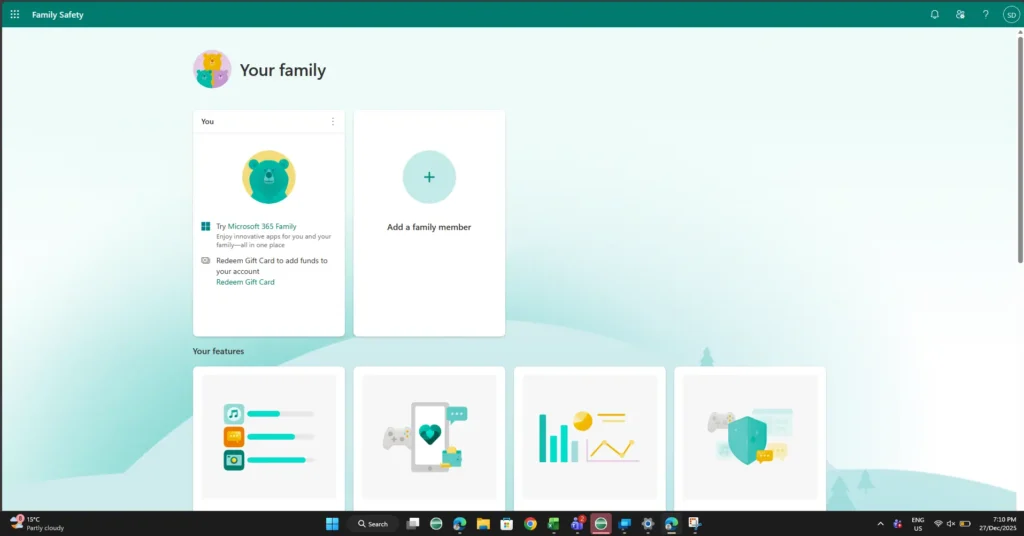1024x536 pixels.
Task: Launch Google Chrome from taskbar
Action: (530, 524)
